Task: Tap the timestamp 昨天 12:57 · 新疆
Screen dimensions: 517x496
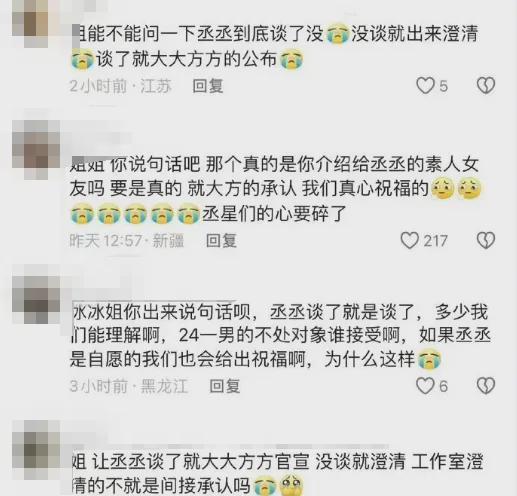Action: pos(127,241)
